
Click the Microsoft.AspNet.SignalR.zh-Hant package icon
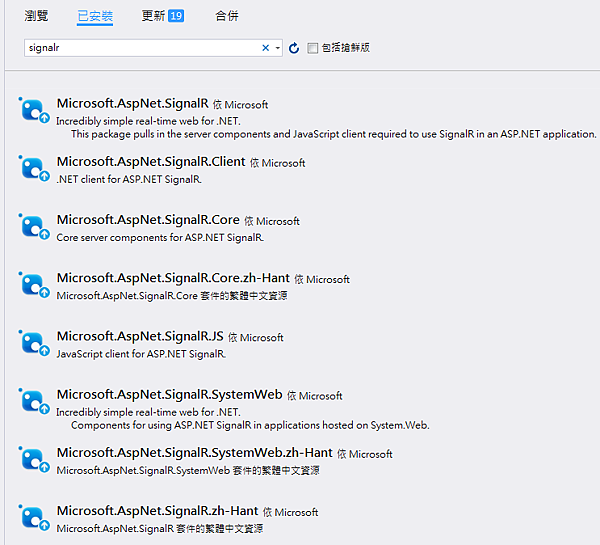click(34, 518)
